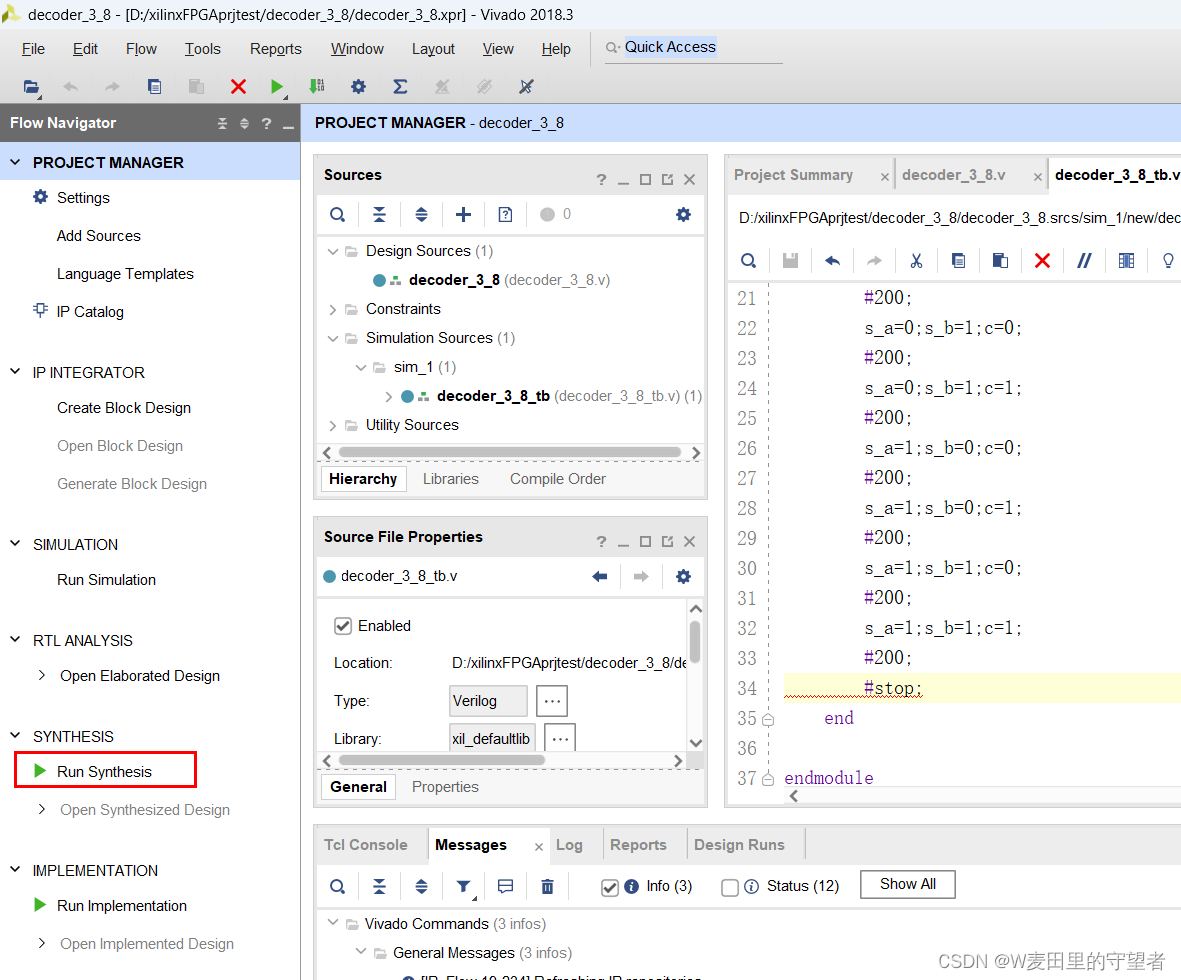
Task: Click Source File Properties horizontal scrollbar
Action: 441,761
